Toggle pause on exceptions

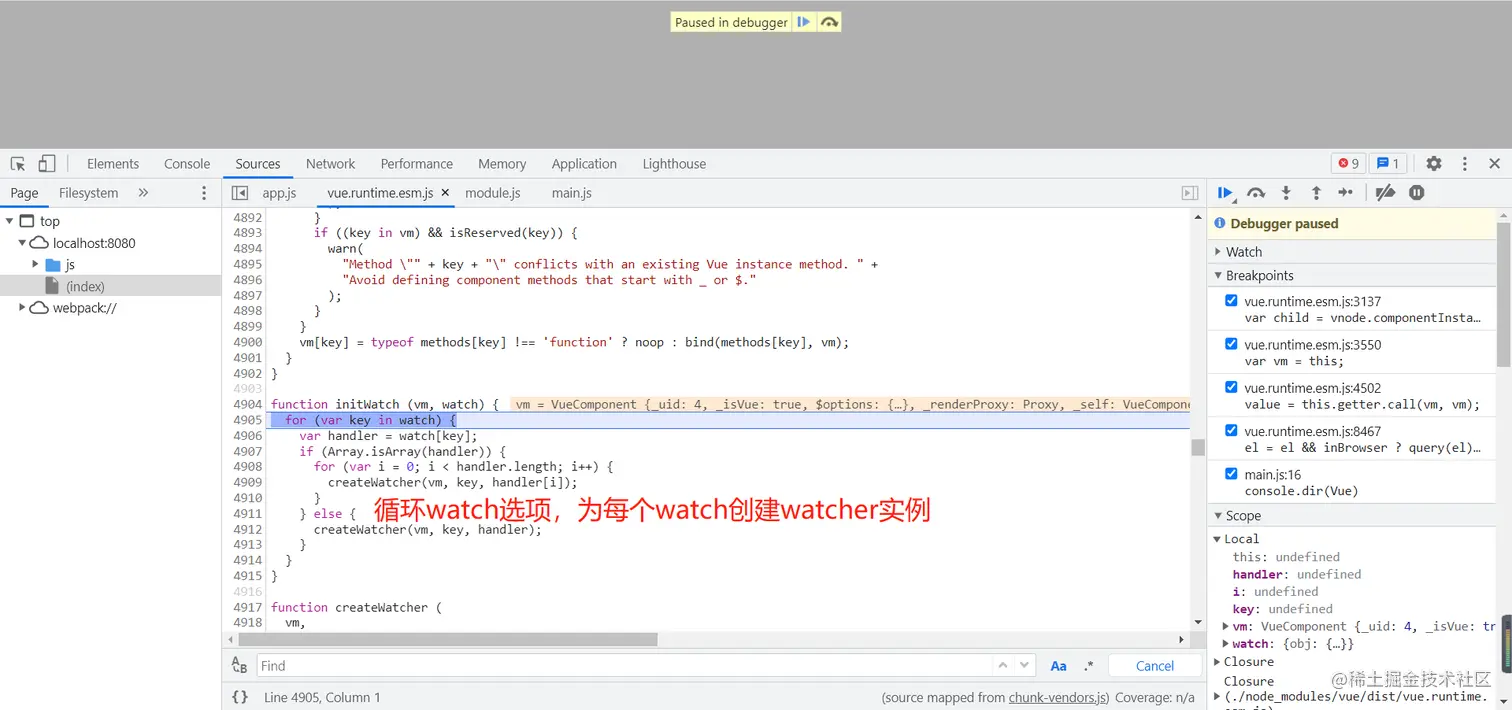click(1417, 193)
